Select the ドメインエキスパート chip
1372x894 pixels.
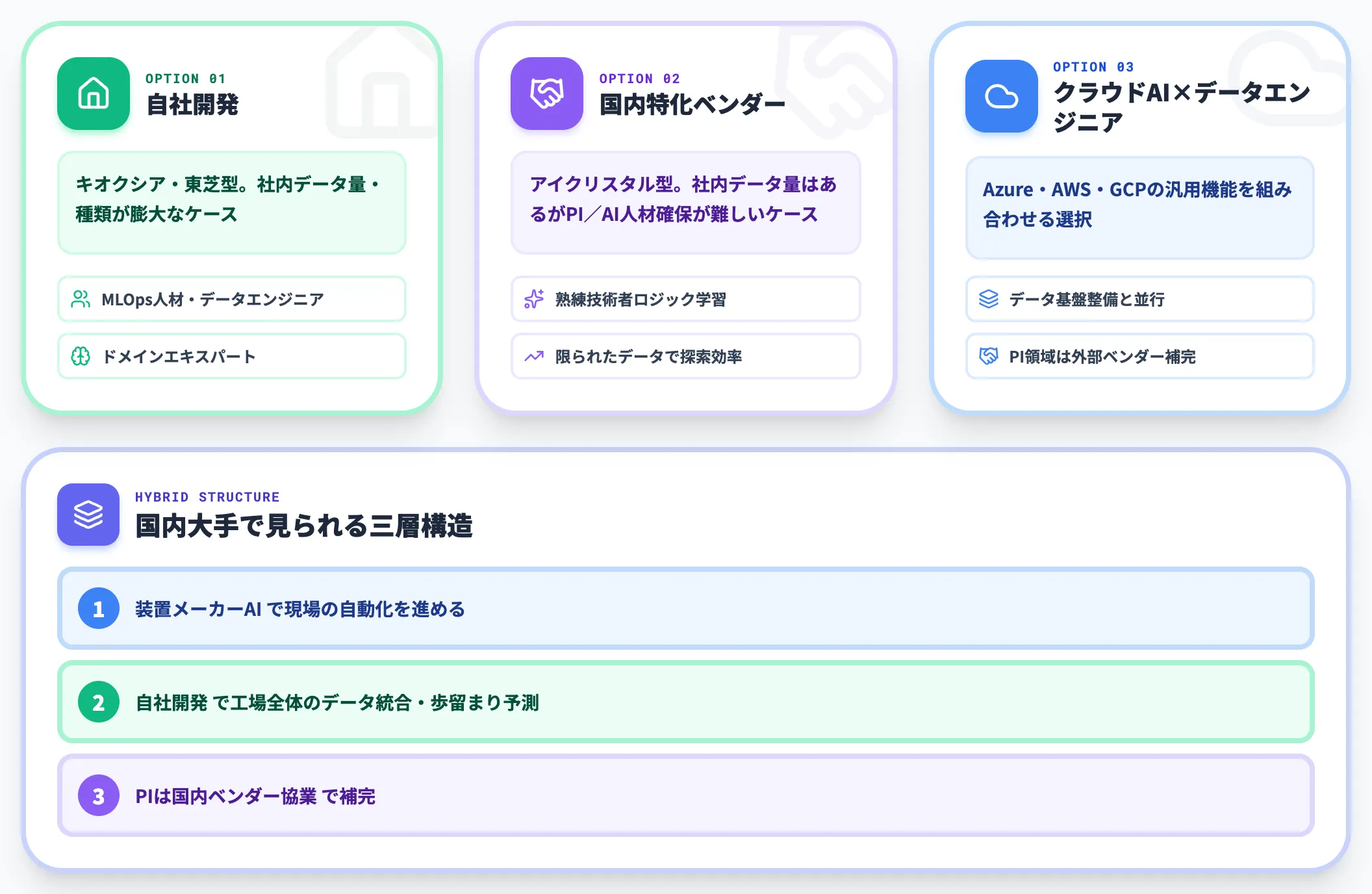click(x=232, y=356)
